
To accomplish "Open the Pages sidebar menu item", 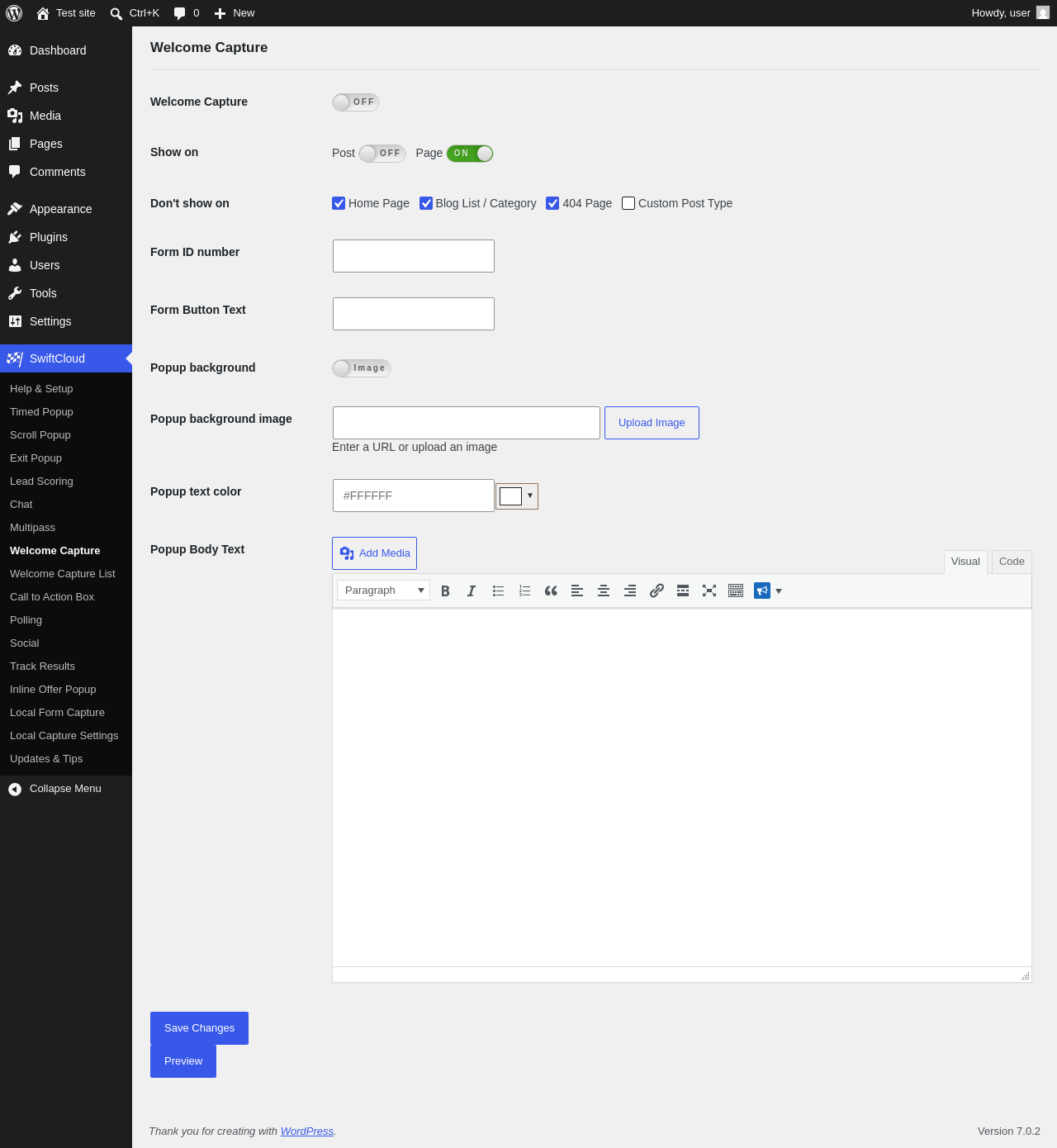I will pyautogui.click(x=66, y=144).
